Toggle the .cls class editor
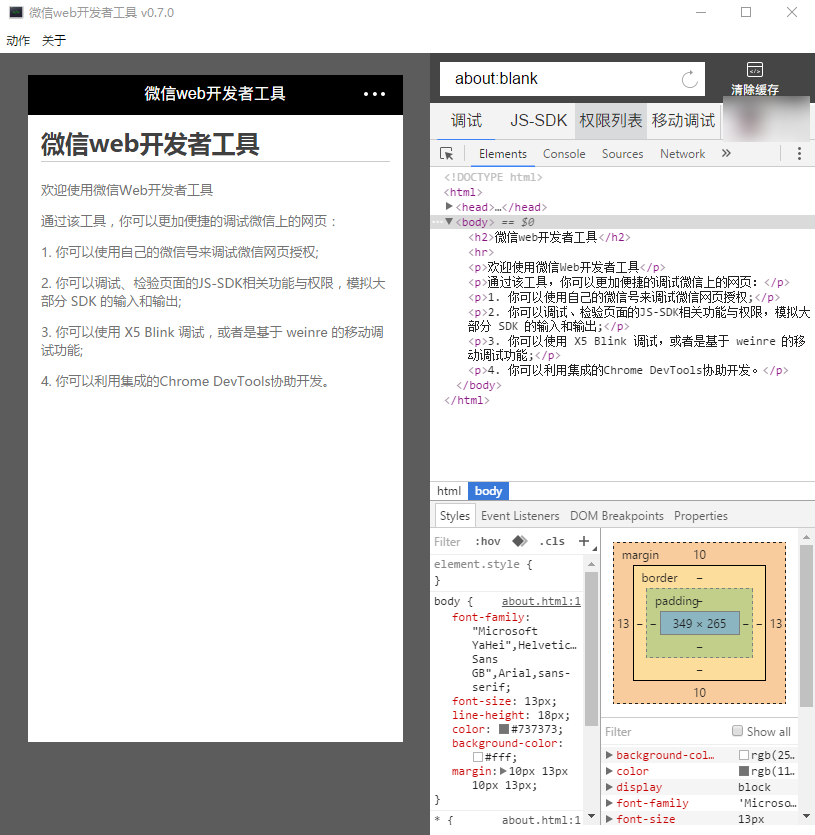 [x=551, y=541]
